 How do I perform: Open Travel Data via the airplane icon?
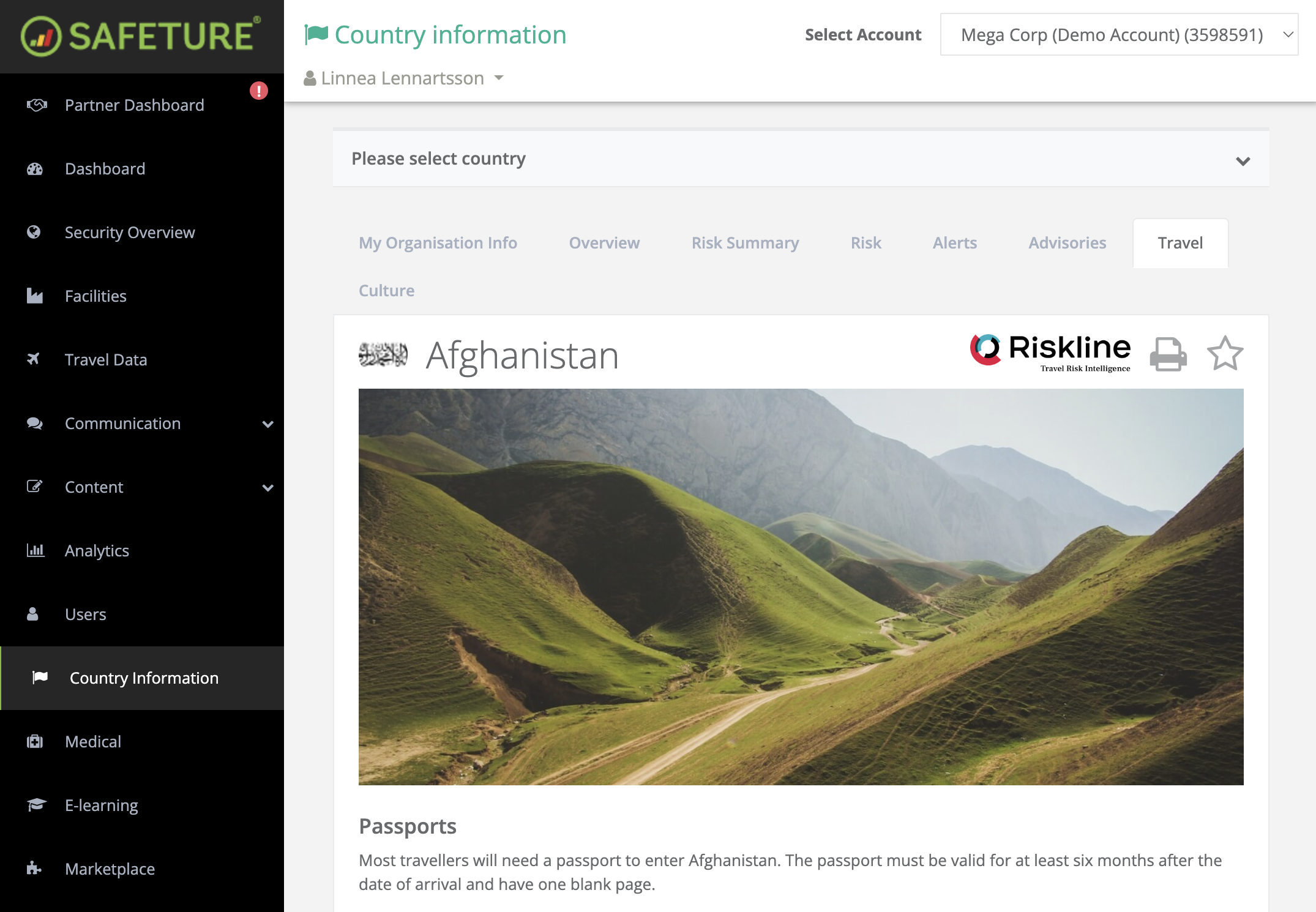point(34,359)
